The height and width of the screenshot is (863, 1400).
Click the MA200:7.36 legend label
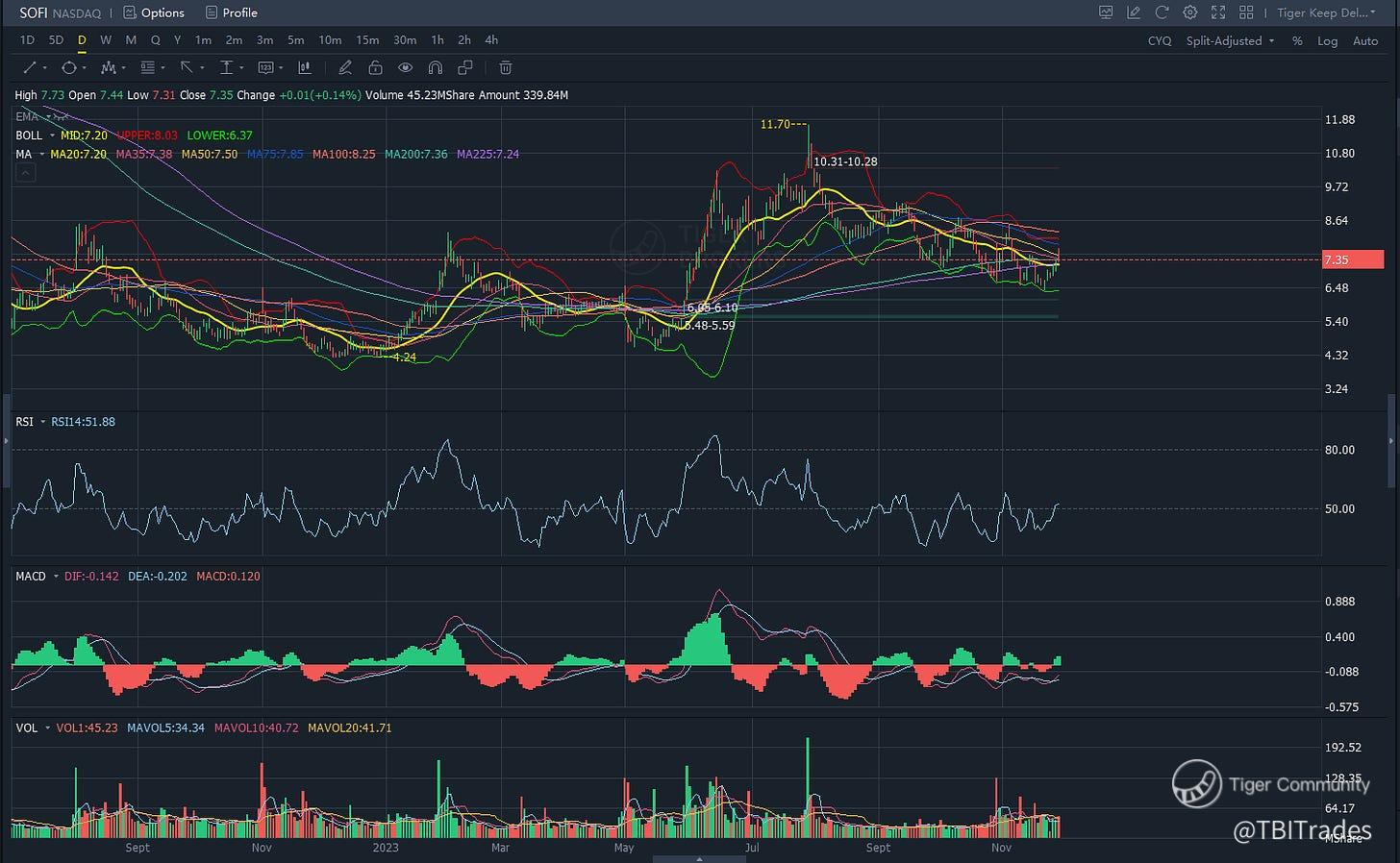[416, 154]
